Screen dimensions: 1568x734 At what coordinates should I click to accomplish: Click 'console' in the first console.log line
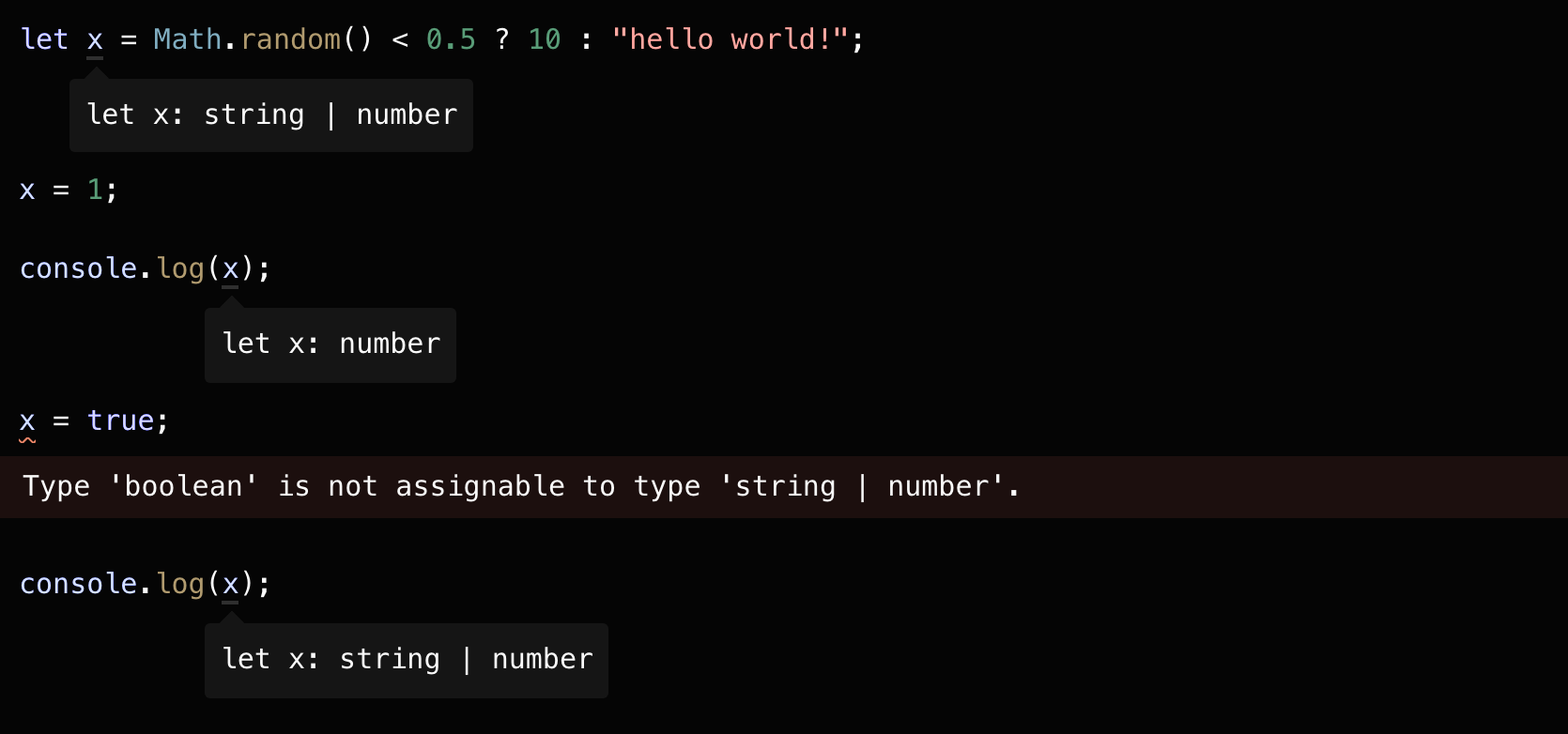coord(79,268)
